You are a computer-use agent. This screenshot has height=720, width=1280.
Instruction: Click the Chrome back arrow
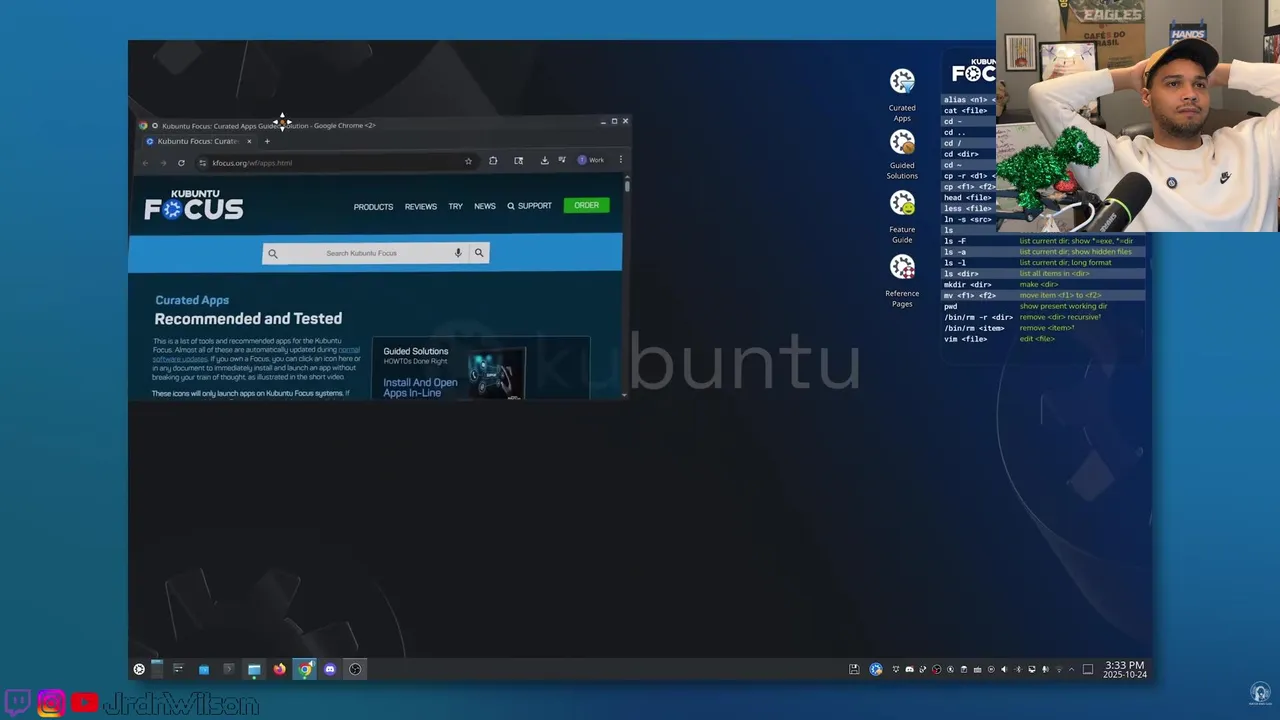click(x=145, y=162)
